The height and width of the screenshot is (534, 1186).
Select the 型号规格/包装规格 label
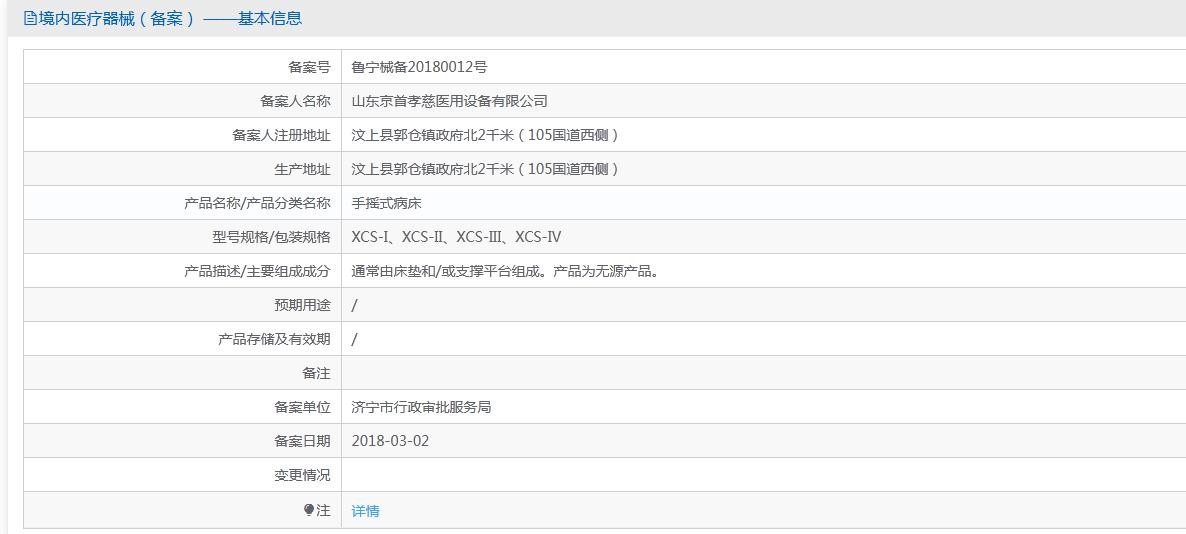pos(272,238)
